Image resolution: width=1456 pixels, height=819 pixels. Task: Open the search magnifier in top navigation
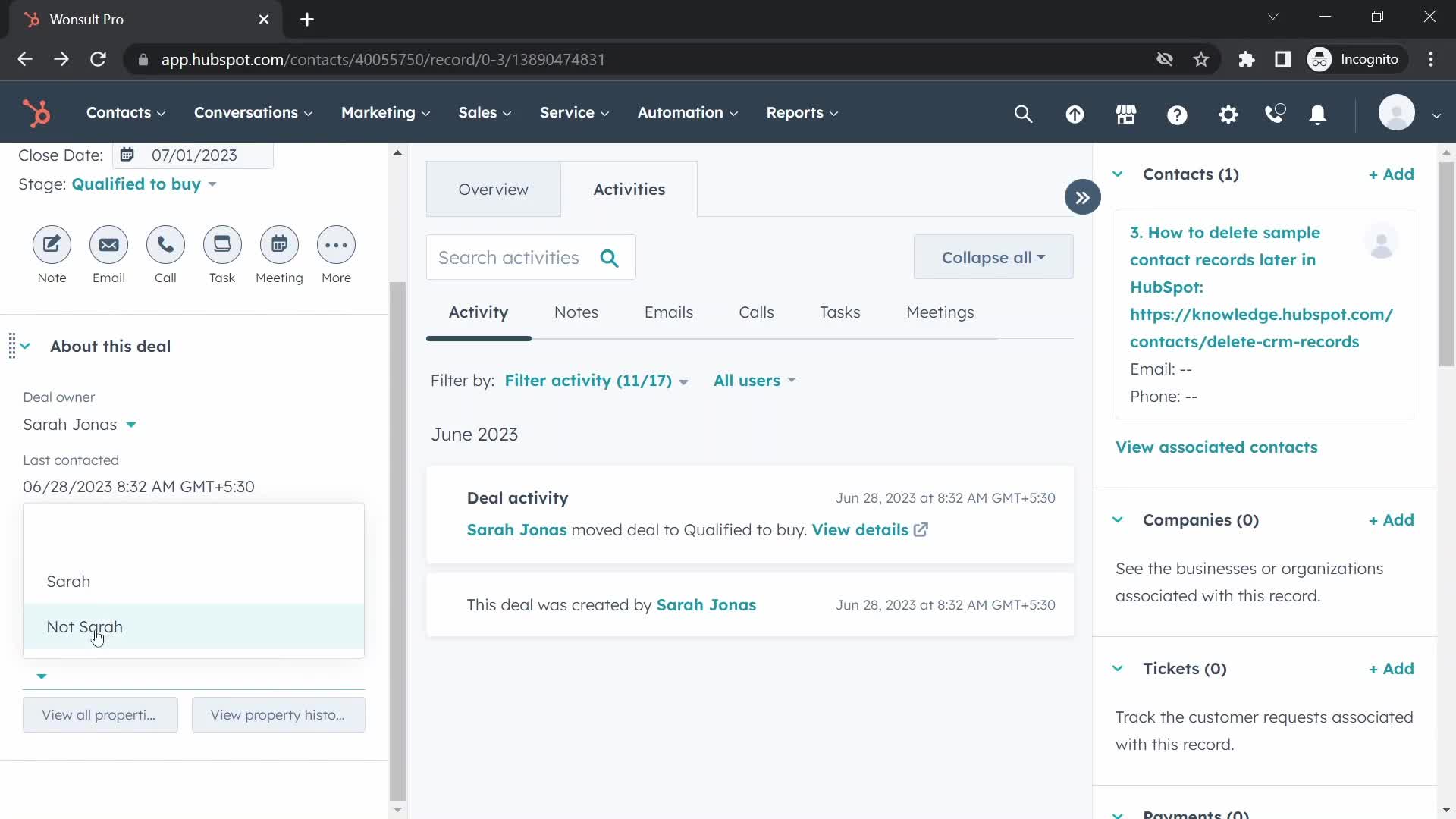click(x=1023, y=114)
